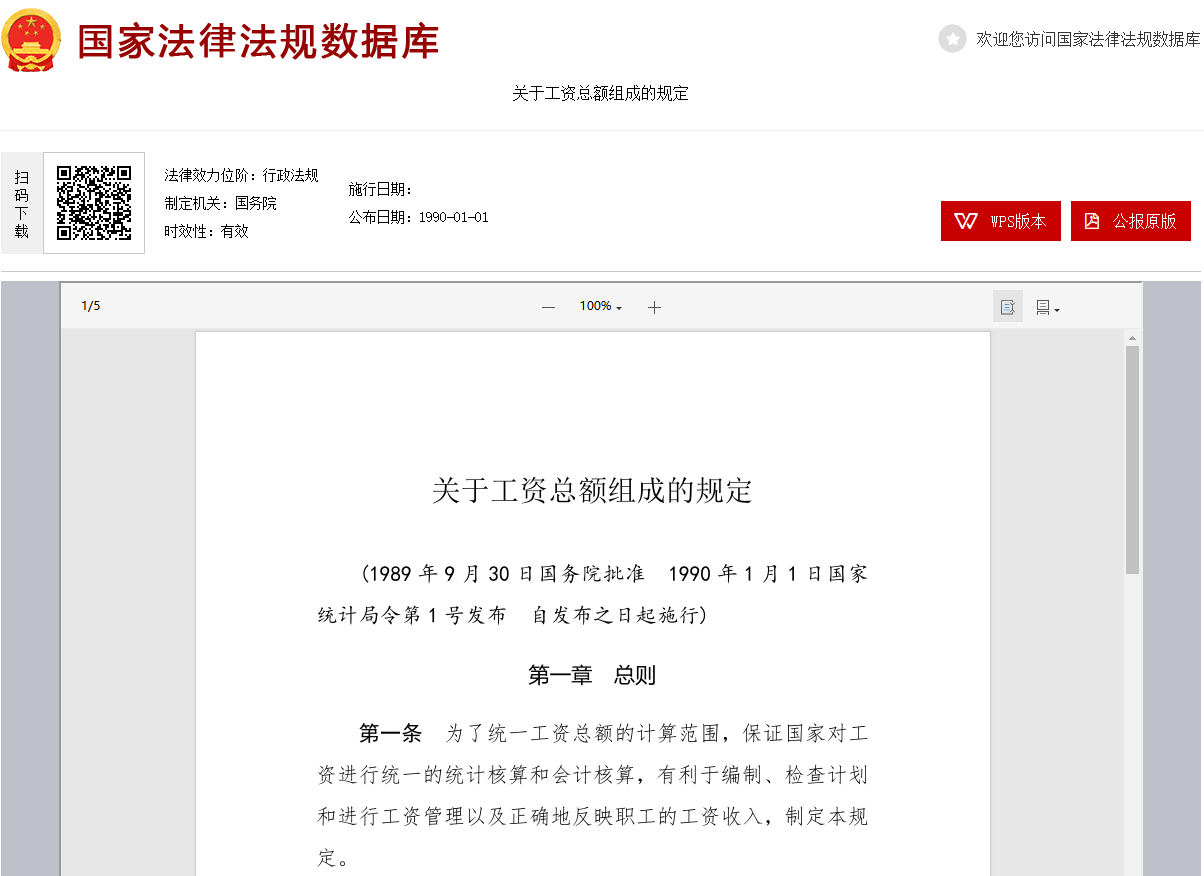Toggle the page thumbnail panel visibility
The width and height of the screenshot is (1204, 876).
tap(1008, 306)
